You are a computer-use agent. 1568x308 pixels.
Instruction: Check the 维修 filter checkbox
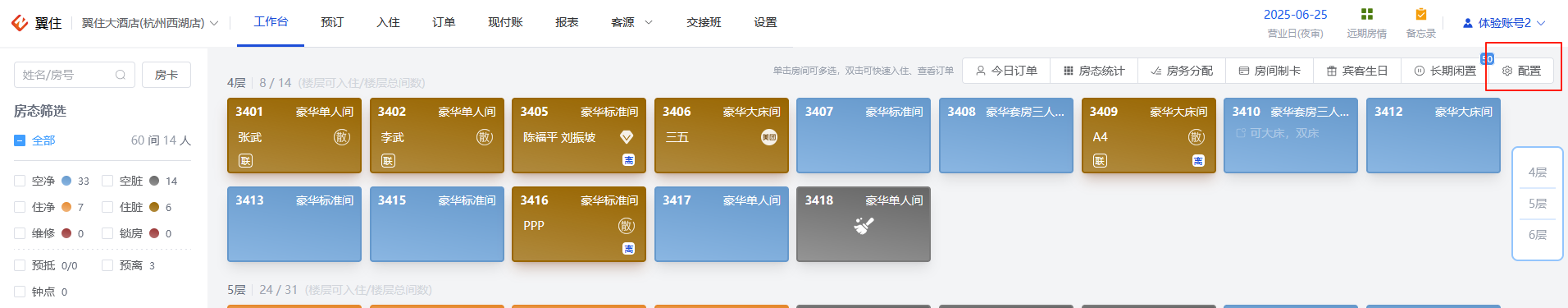click(20, 233)
